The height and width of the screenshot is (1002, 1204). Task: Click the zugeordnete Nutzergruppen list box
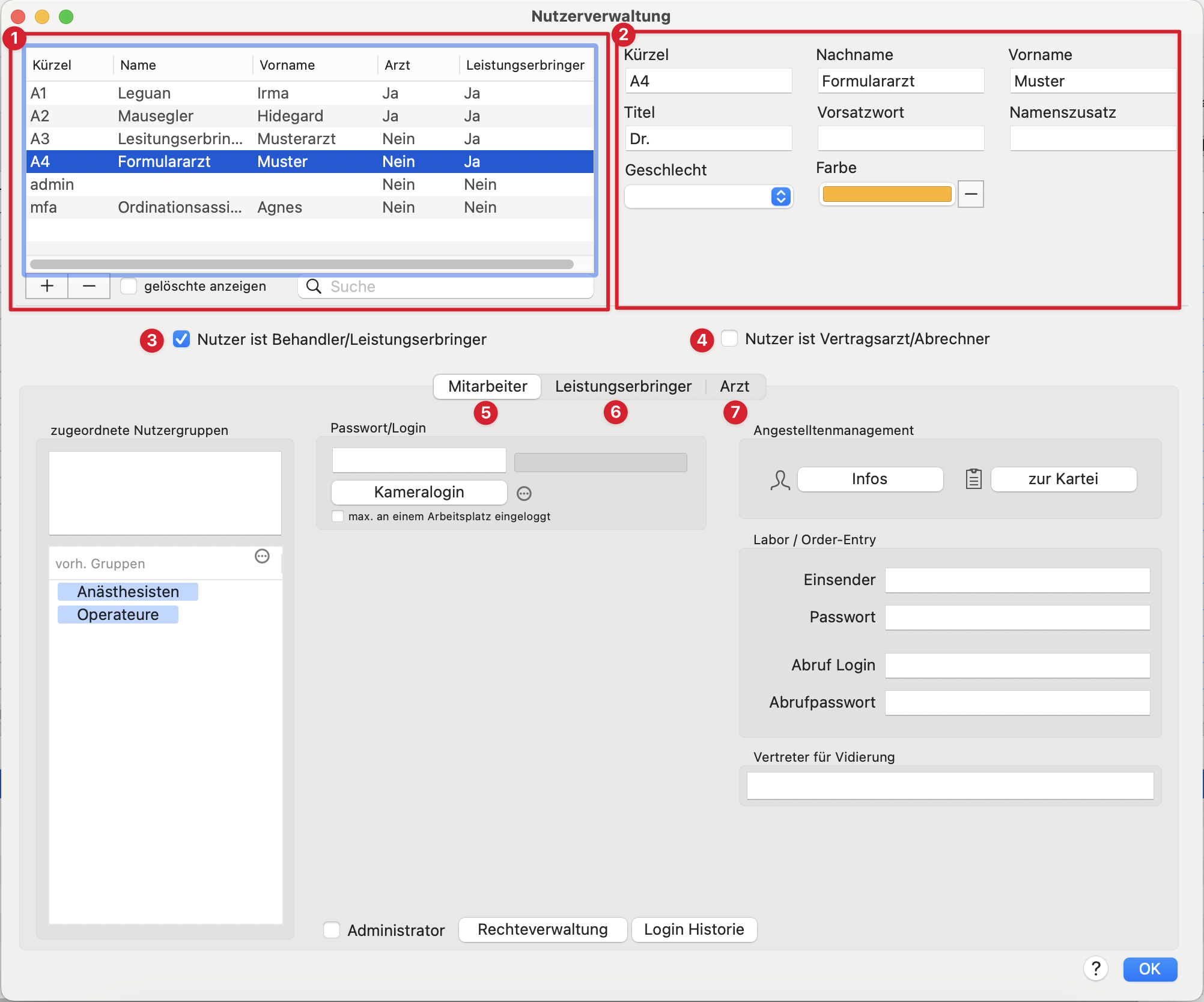(165, 493)
